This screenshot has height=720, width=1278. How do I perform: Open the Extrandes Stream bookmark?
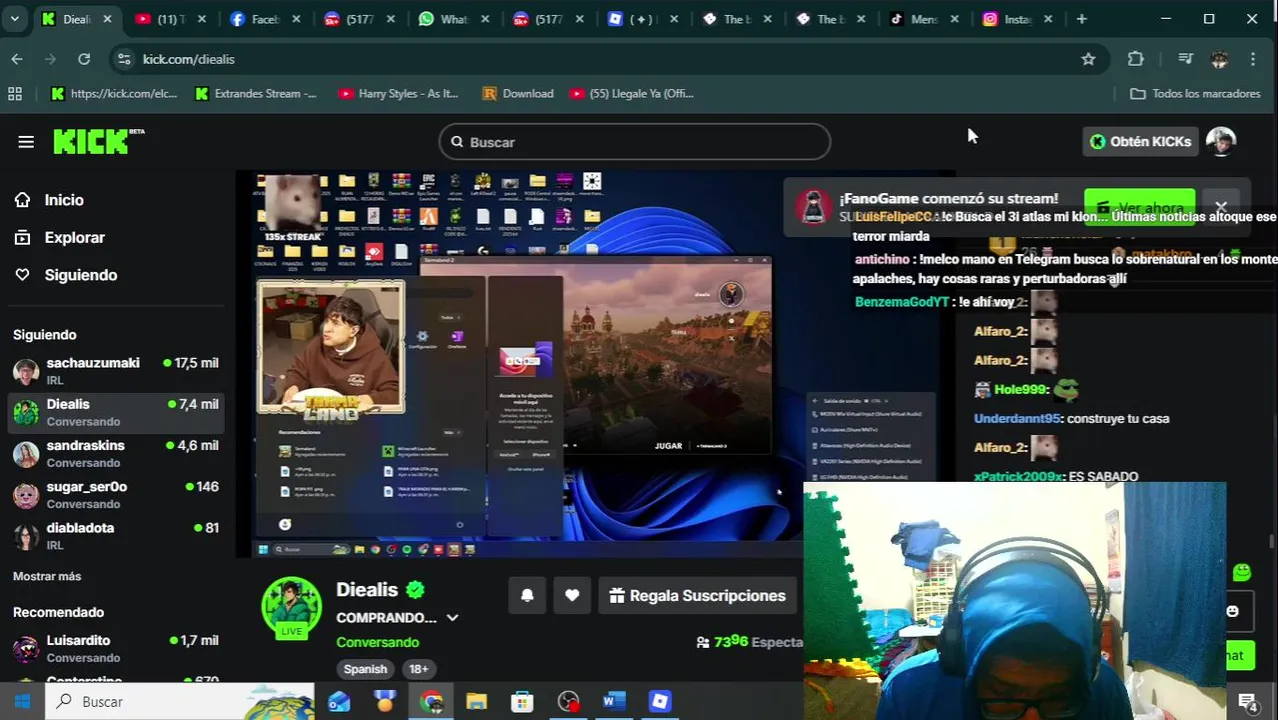tap(255, 93)
